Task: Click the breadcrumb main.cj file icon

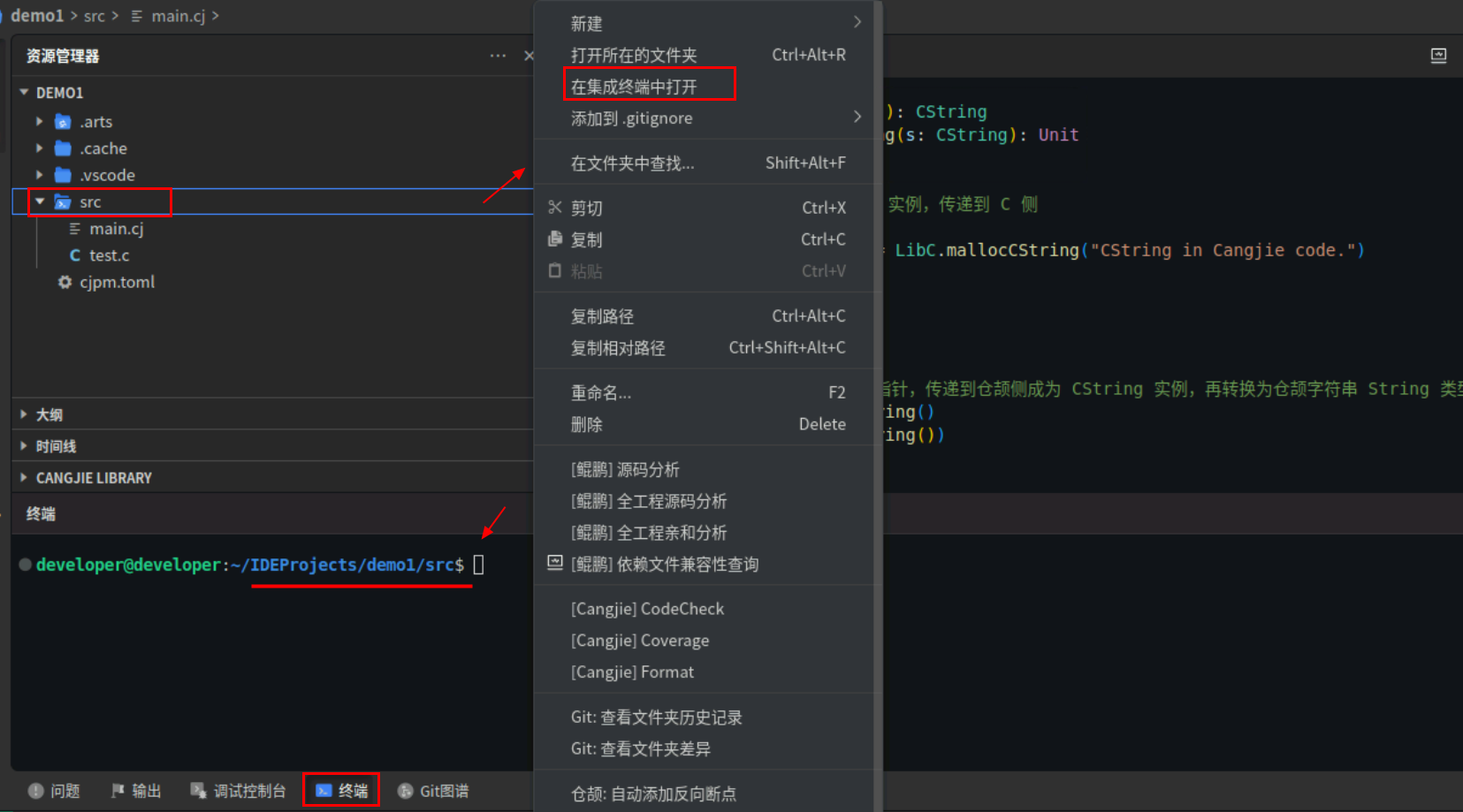Action: [137, 16]
